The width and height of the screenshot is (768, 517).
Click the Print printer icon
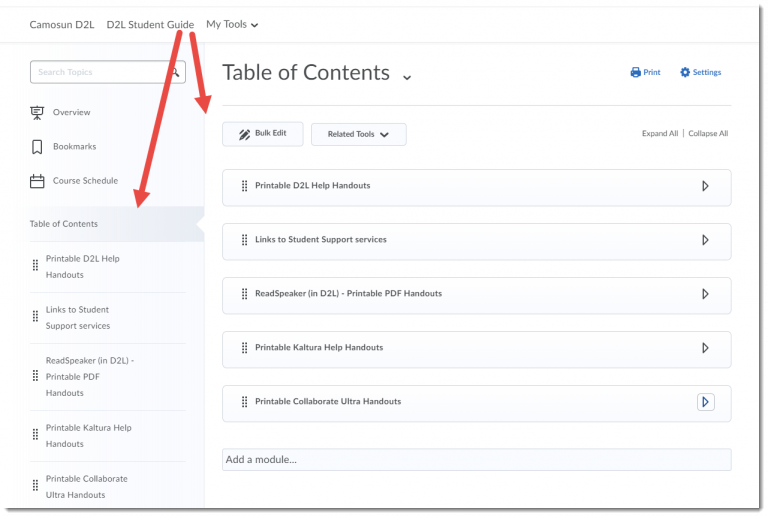point(635,73)
